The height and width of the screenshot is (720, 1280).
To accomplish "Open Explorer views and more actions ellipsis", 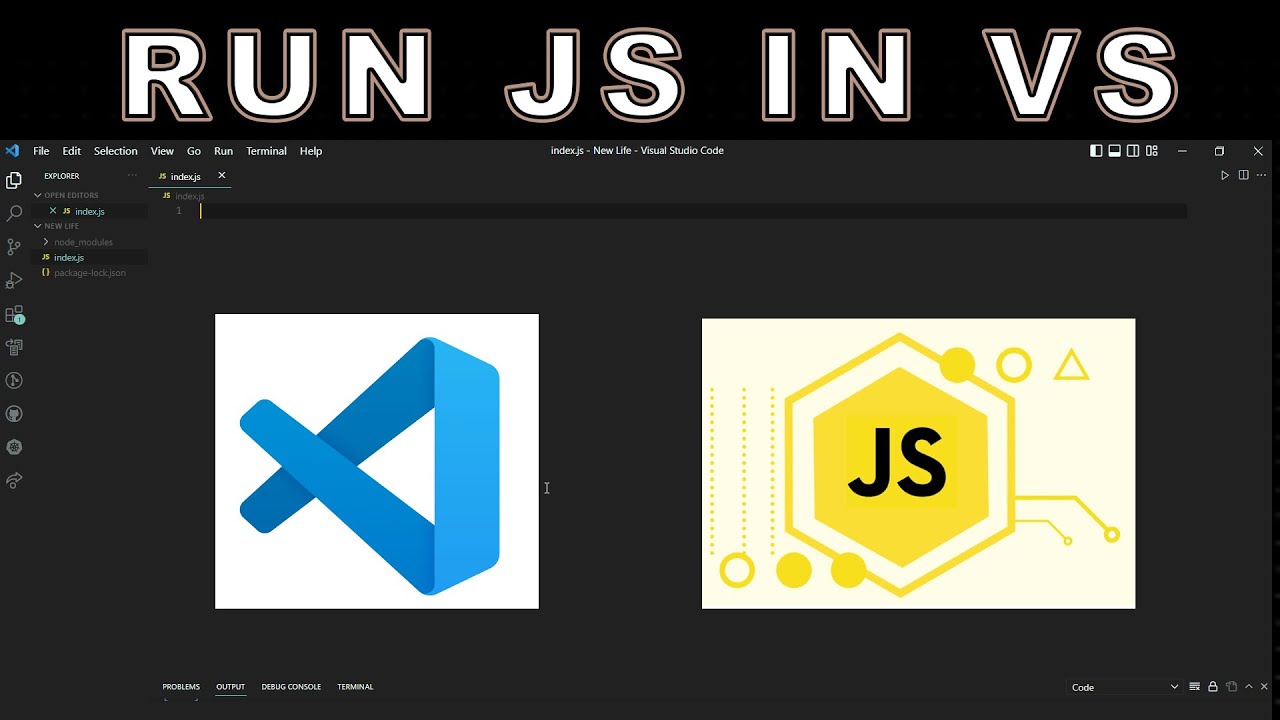I will click(132, 176).
